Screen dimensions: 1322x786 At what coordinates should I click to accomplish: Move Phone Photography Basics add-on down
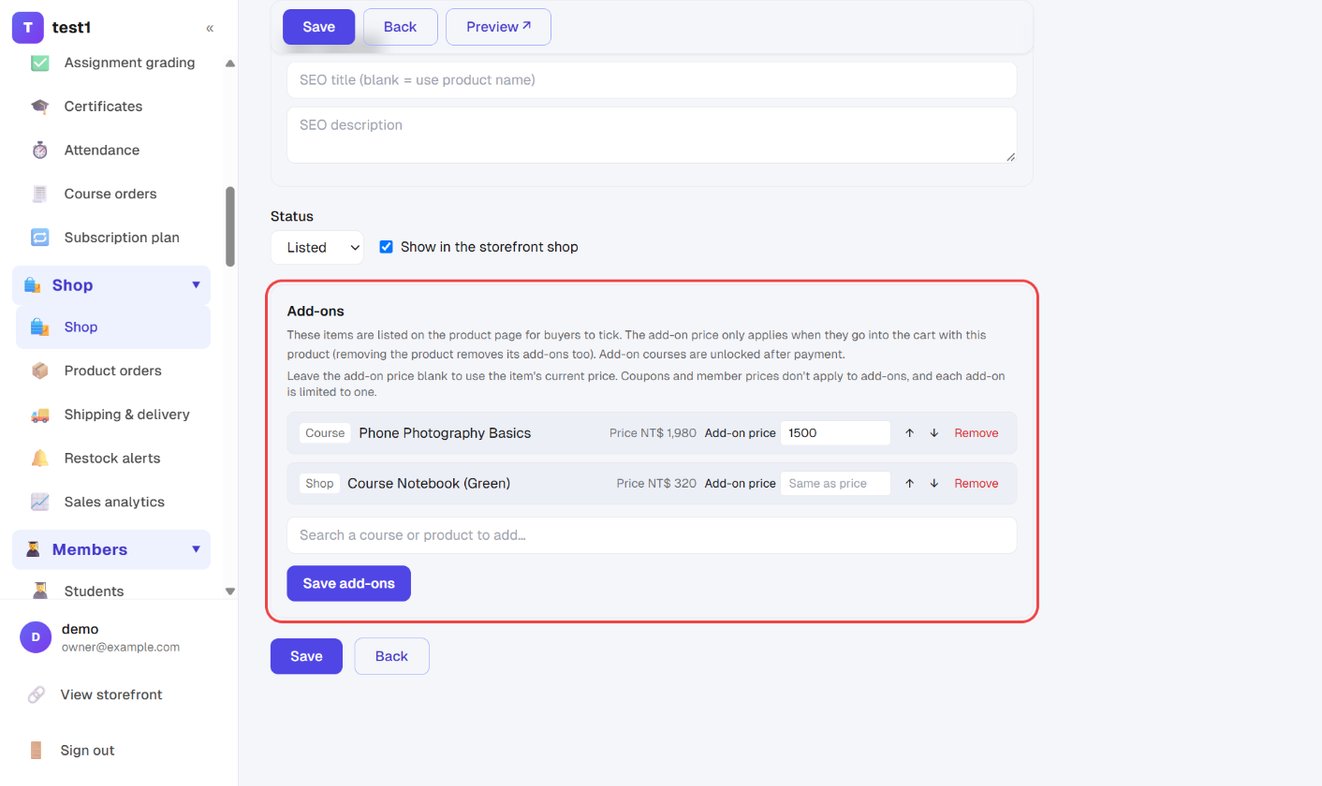pyautogui.click(x=934, y=433)
